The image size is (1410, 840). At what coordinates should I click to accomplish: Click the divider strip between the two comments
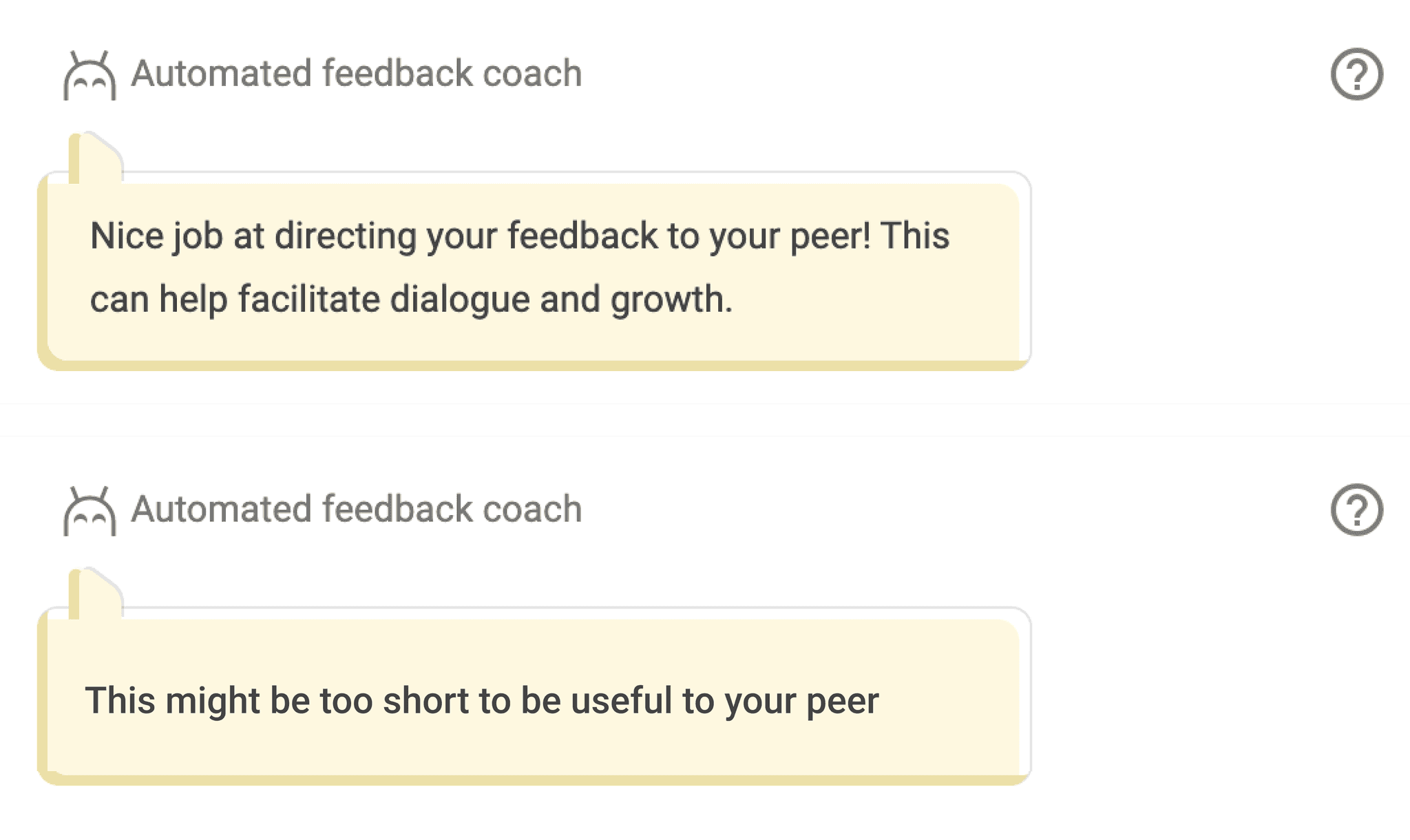pos(705,420)
